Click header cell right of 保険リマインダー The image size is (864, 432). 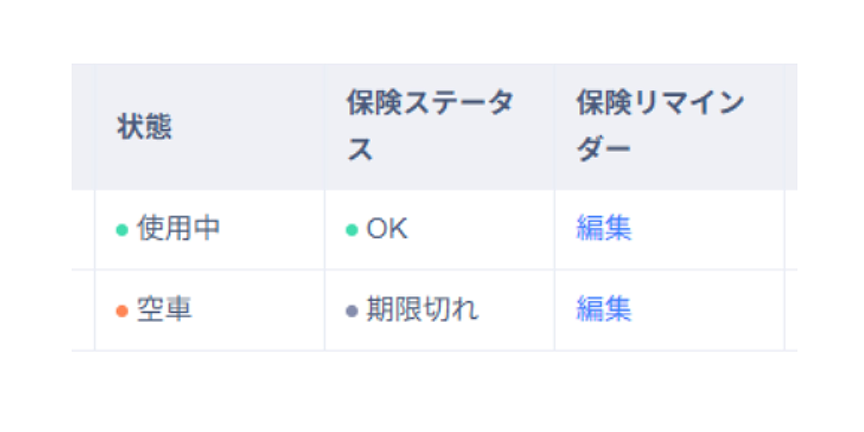coord(791,127)
